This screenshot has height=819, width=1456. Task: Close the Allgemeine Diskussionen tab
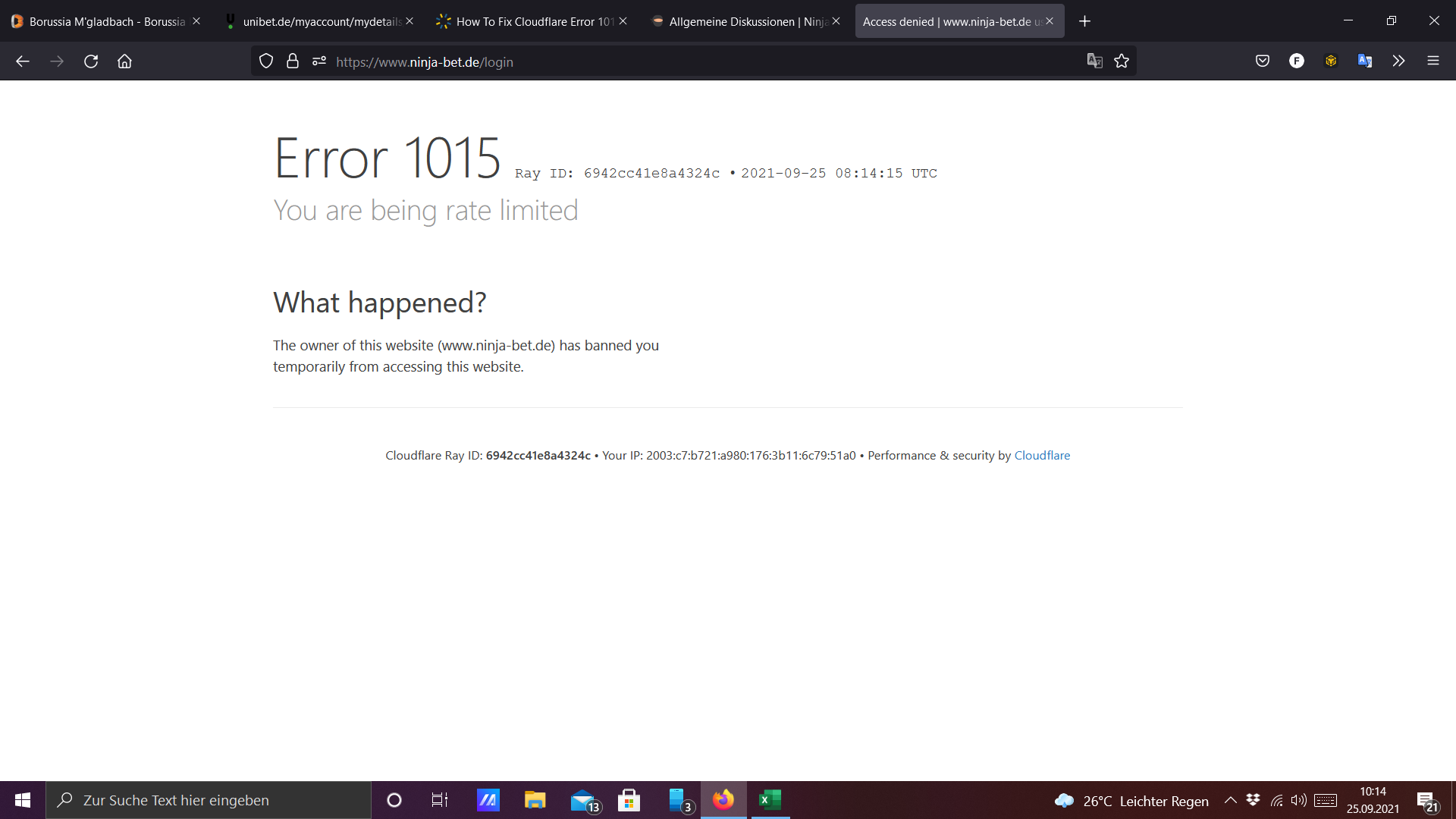(x=836, y=21)
